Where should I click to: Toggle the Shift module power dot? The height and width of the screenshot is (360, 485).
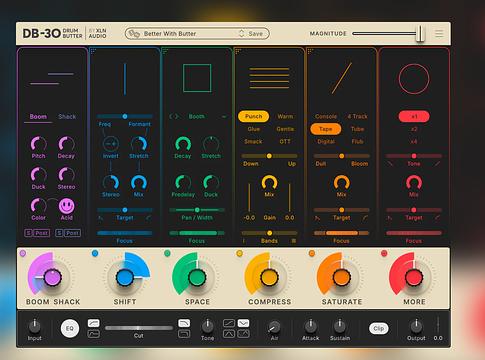click(95, 253)
